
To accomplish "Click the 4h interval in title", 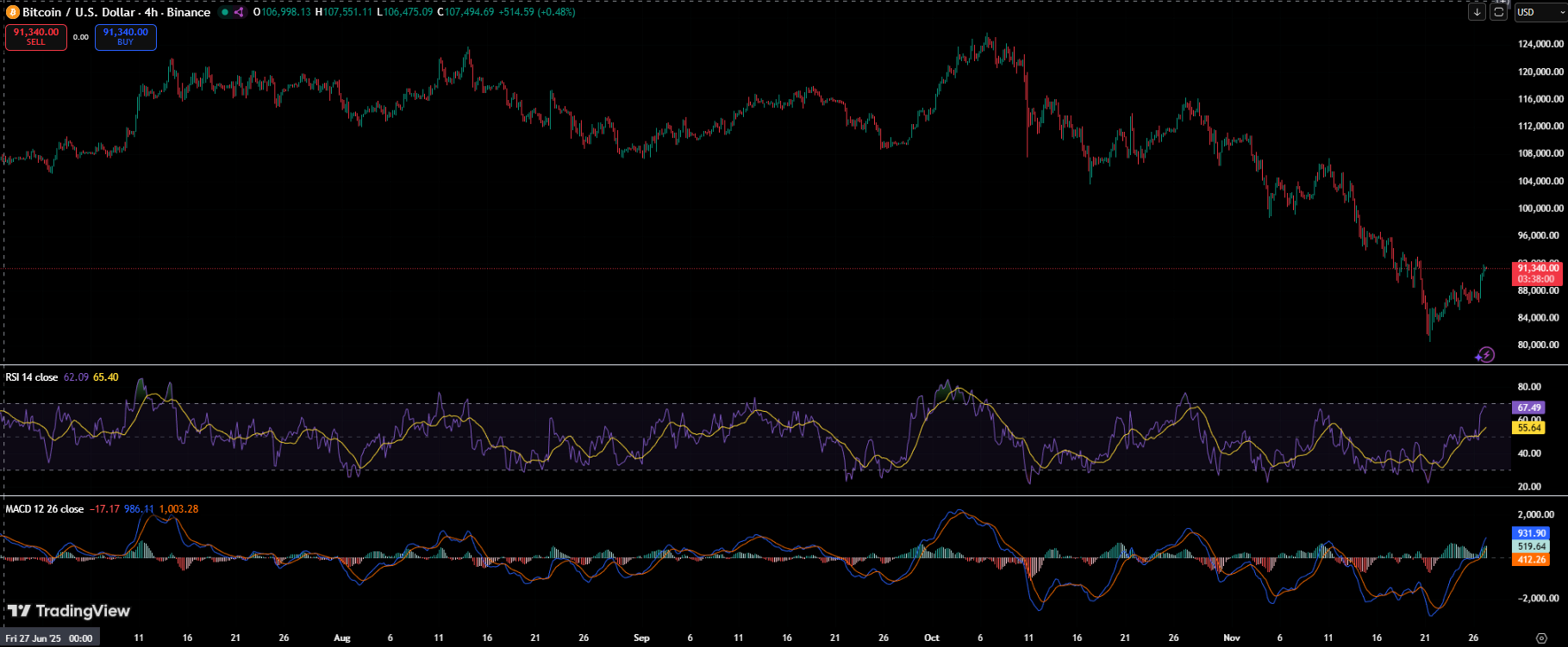I will [x=151, y=12].
